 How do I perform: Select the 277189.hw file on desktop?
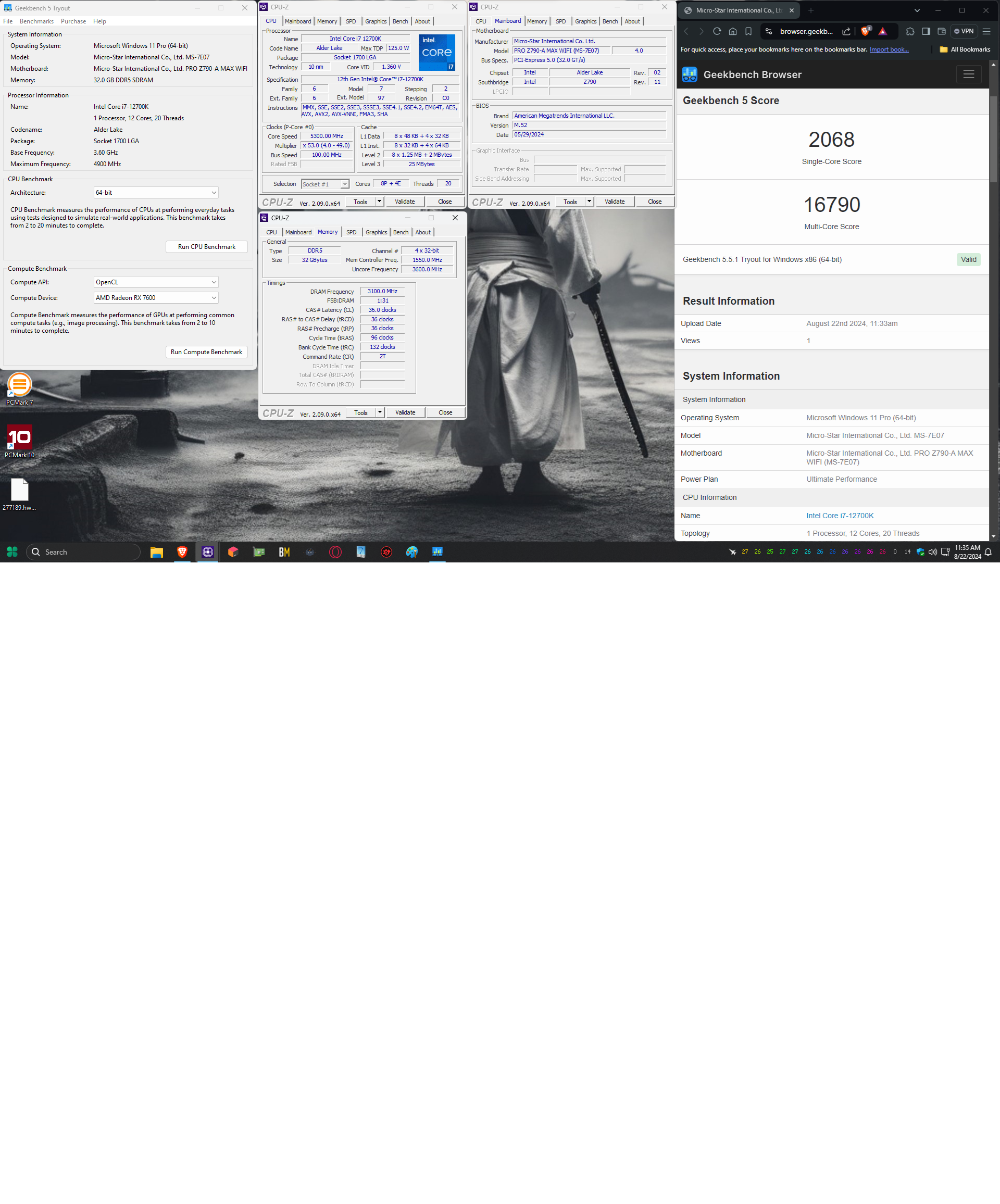tap(19, 494)
